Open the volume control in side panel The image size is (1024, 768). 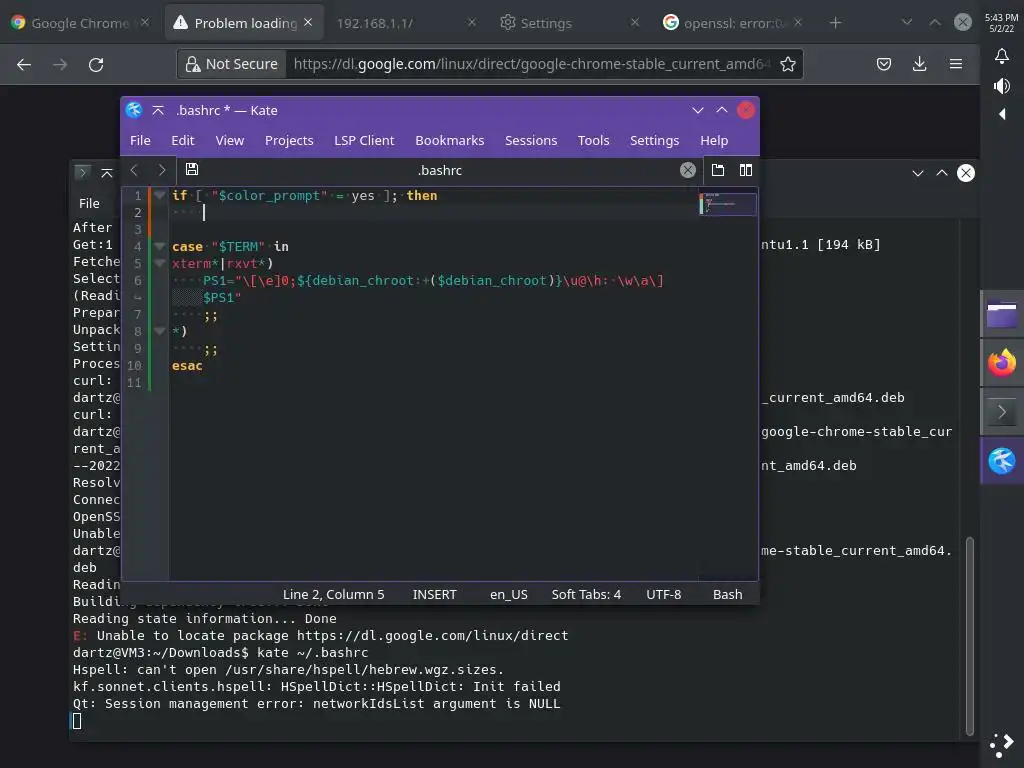tap(1002, 86)
